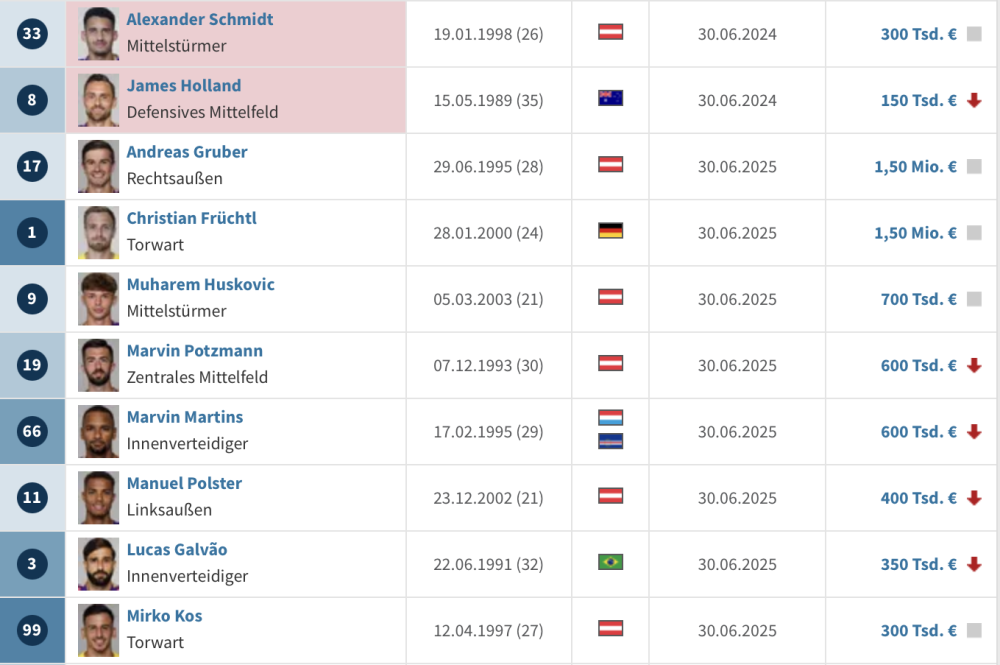1000x665 pixels.
Task: Click Marvin Martins' portrait thumbnail
Action: tap(99, 431)
